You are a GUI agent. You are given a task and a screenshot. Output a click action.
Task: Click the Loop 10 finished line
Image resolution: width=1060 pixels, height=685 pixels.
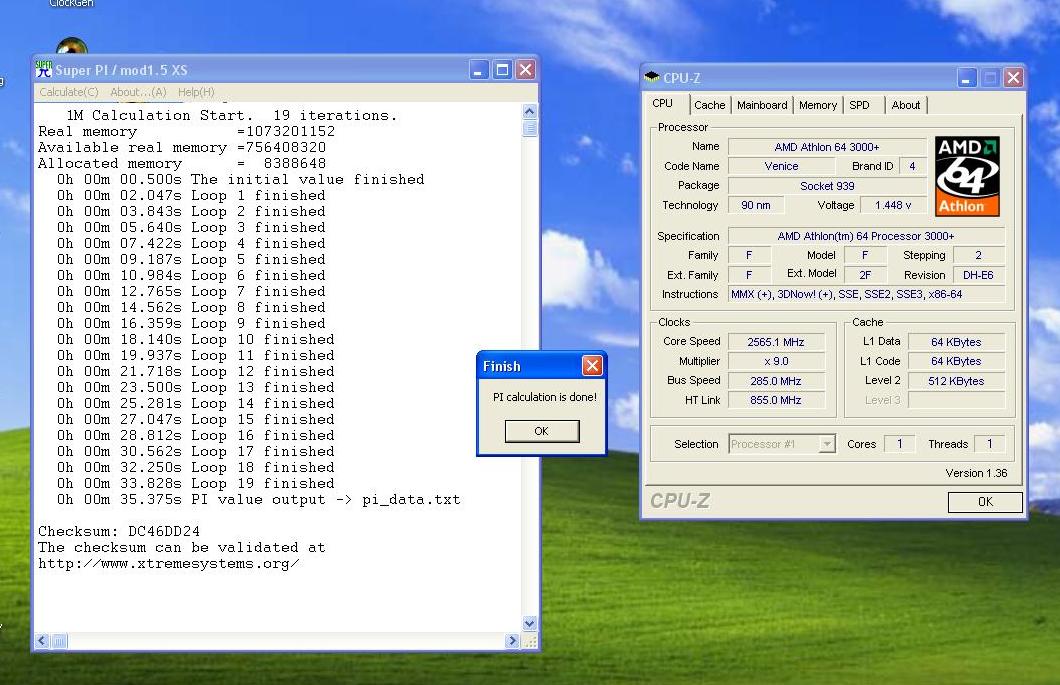point(195,339)
